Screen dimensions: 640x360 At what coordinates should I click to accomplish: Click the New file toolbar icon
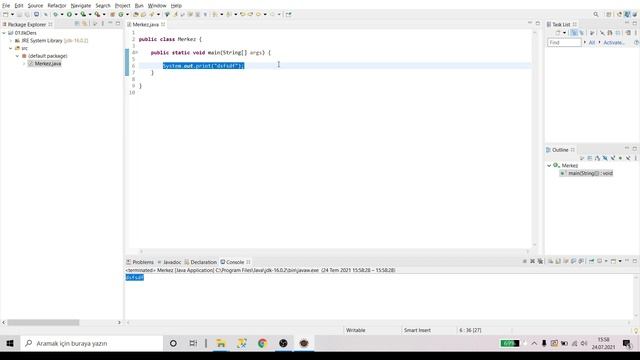coord(6,14)
